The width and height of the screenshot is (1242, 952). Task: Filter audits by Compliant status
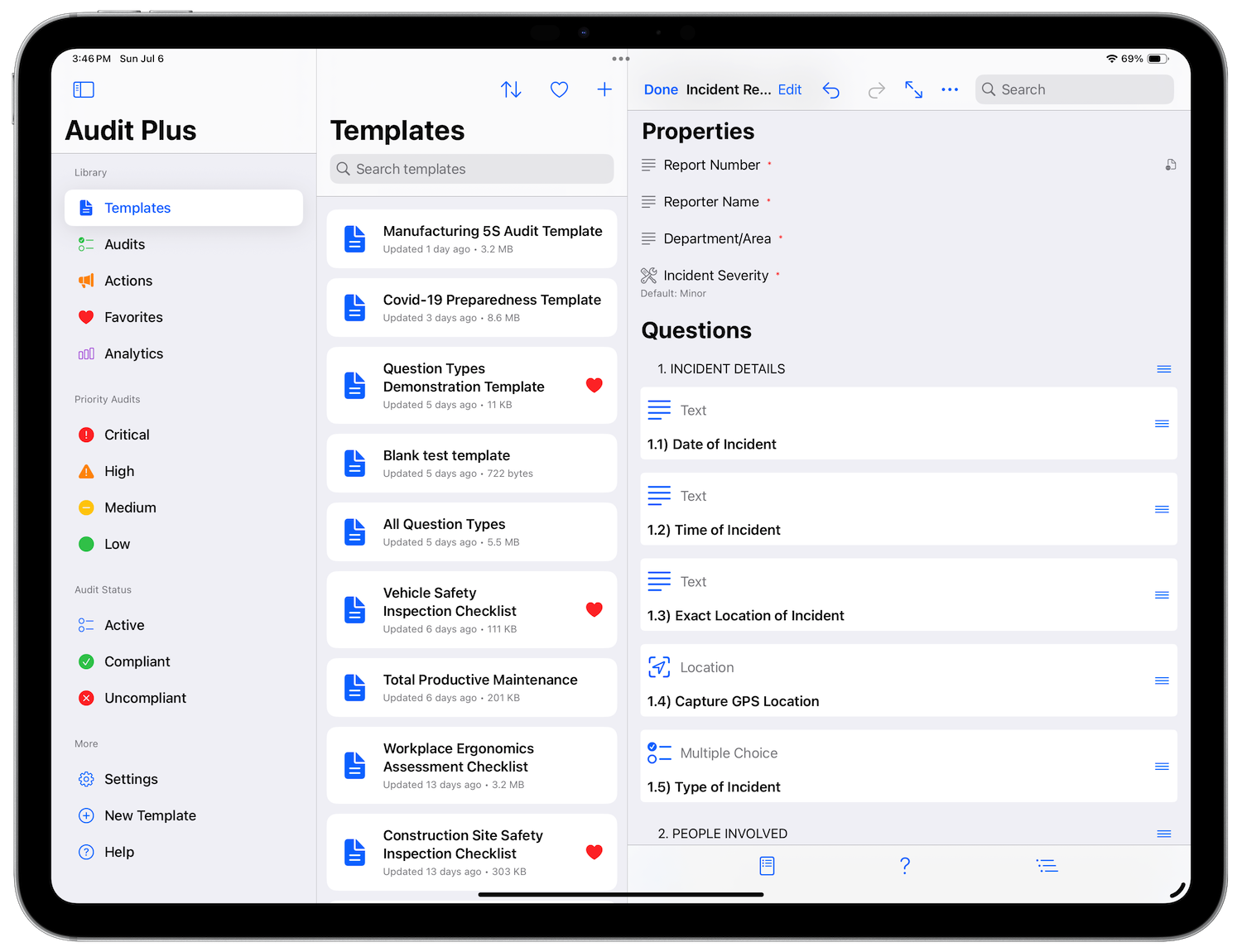pos(184,661)
